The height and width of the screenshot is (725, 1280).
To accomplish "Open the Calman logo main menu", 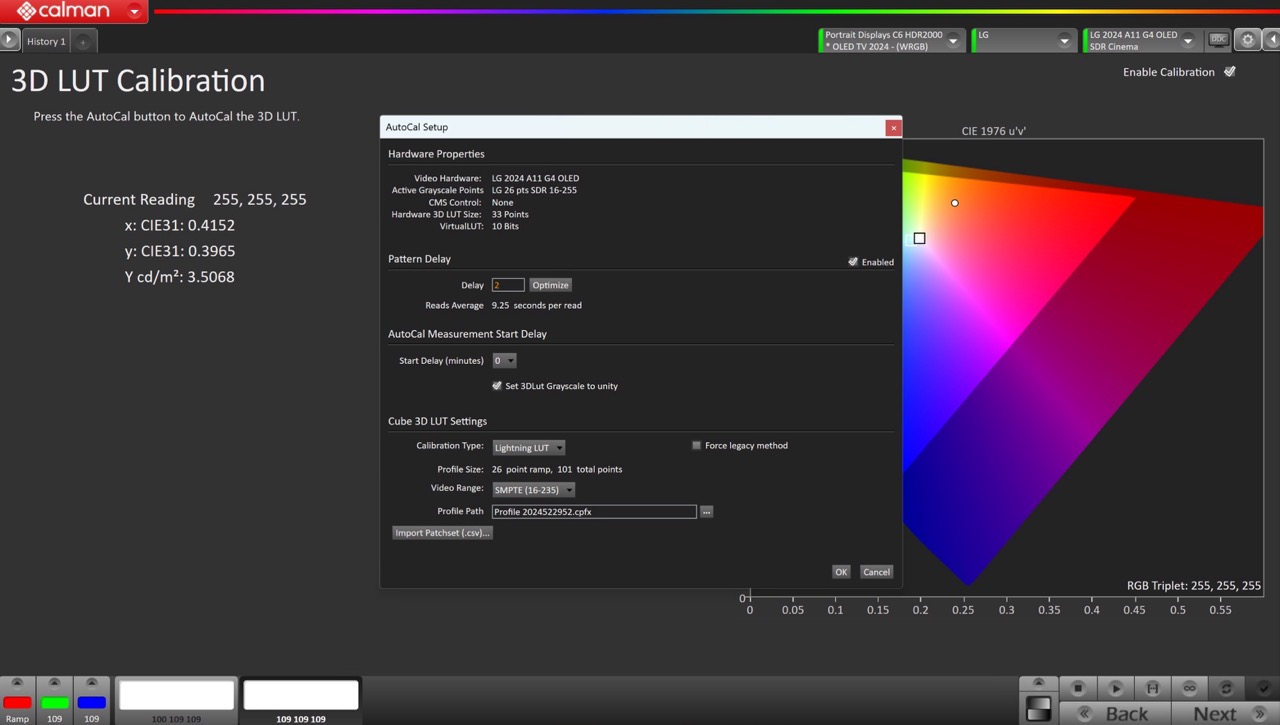I will click(74, 11).
